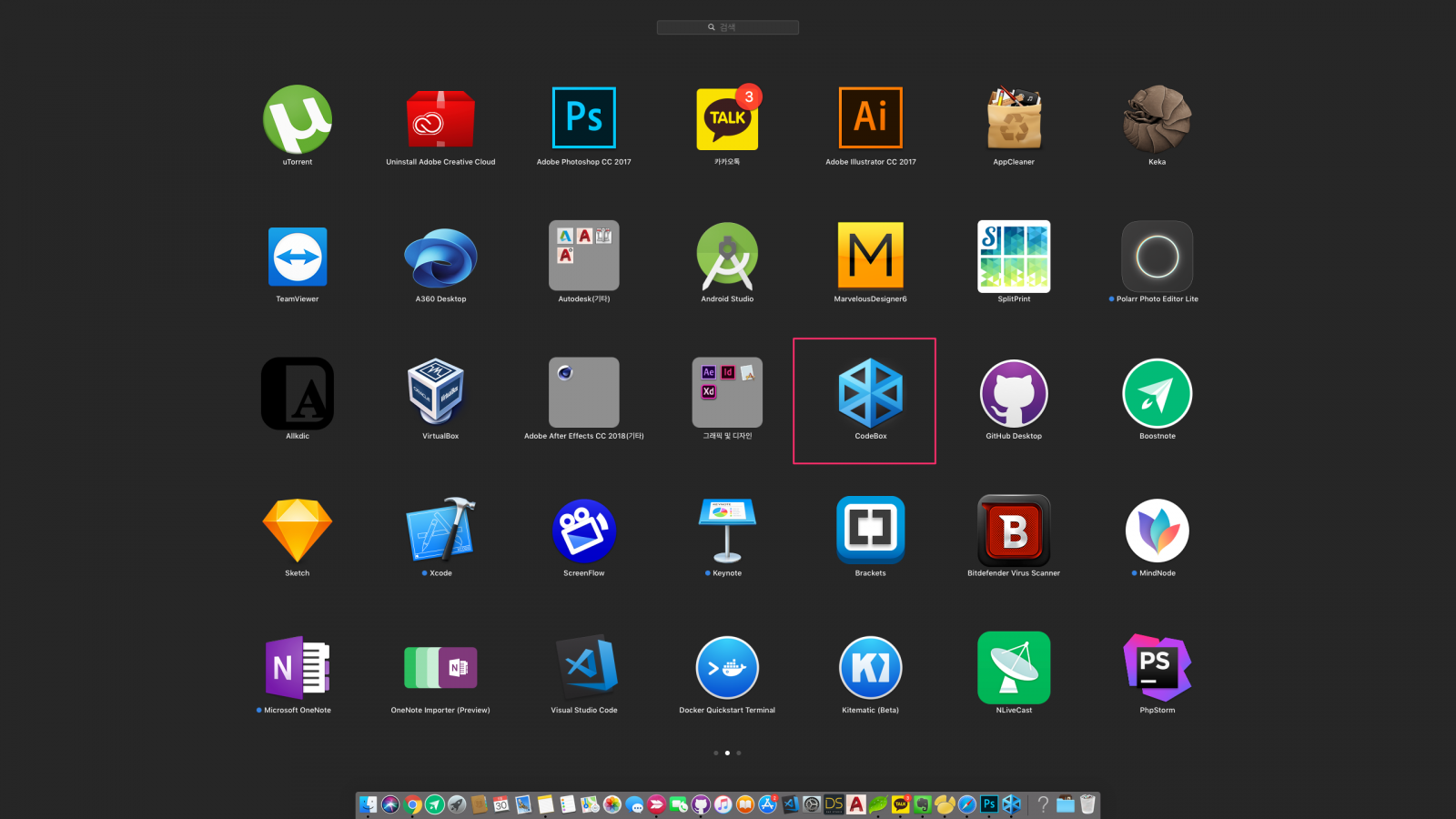Launch the Brackets editor
The height and width of the screenshot is (819, 1456).
click(870, 531)
